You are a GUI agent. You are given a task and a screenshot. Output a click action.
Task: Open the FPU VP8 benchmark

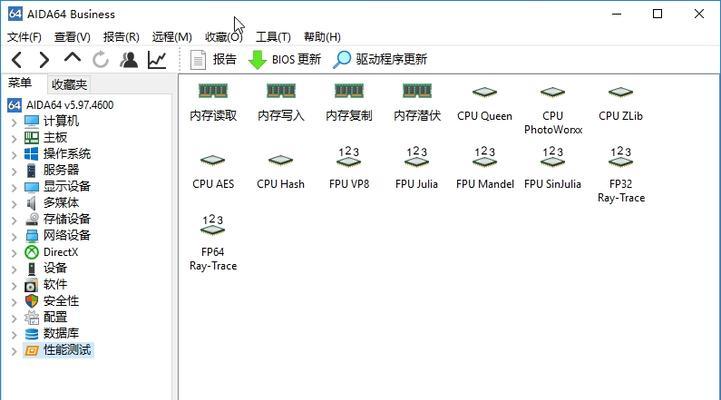pyautogui.click(x=349, y=168)
